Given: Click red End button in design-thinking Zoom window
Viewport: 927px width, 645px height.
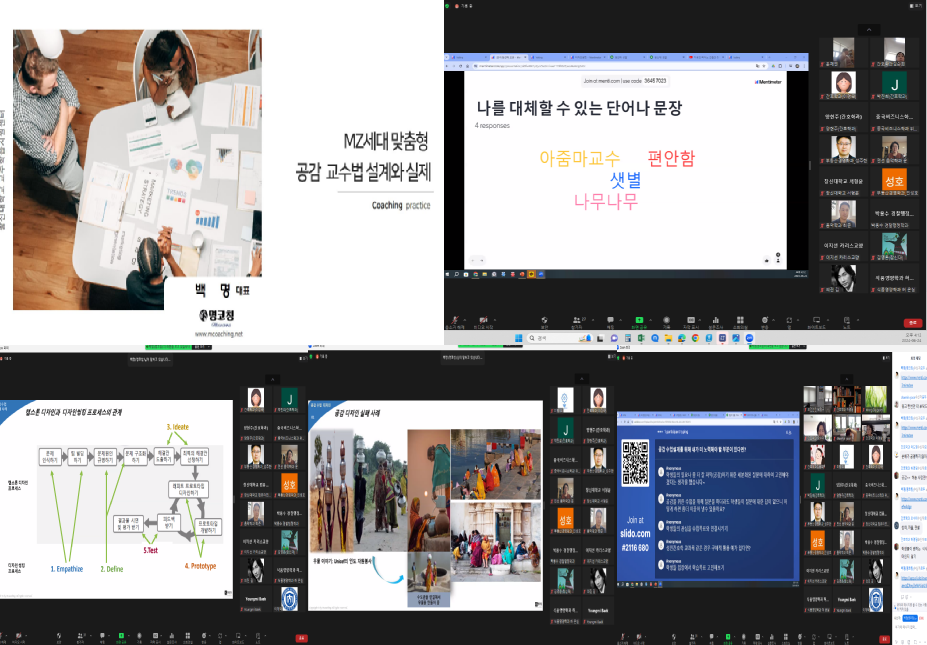Looking at the screenshot, I should point(301,638).
